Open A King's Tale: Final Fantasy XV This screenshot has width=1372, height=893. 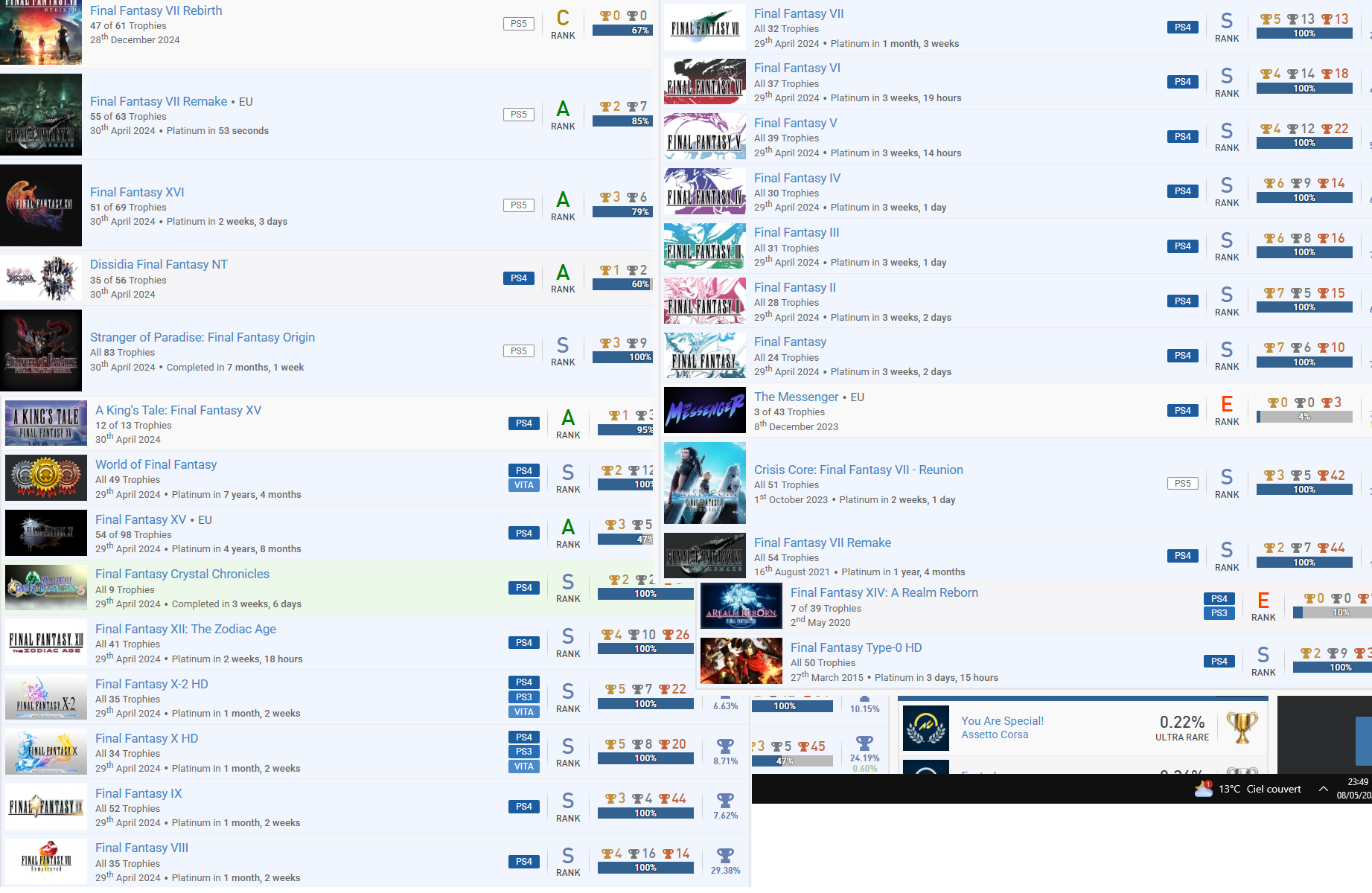point(178,410)
